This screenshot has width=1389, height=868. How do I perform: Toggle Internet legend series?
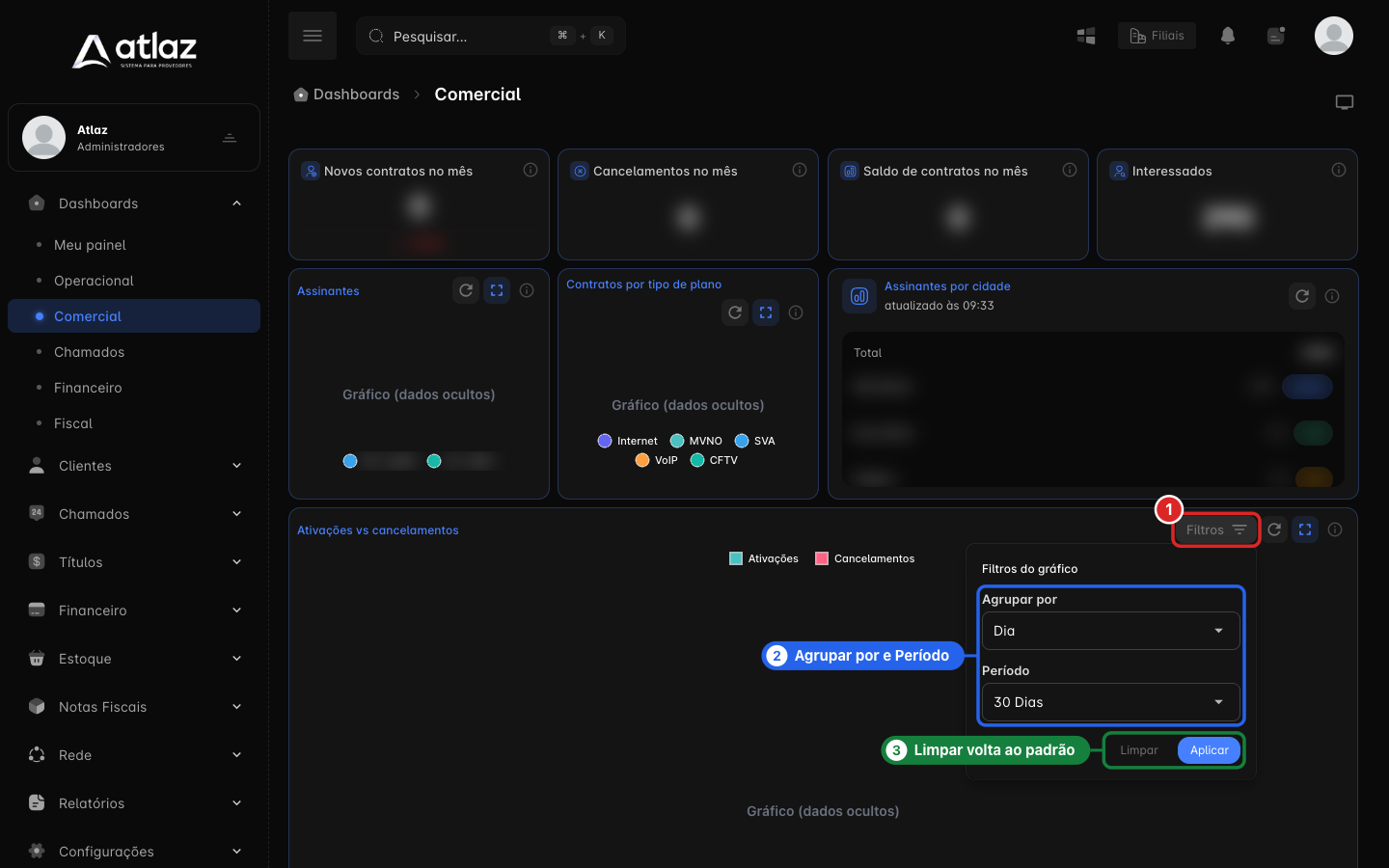click(x=627, y=441)
